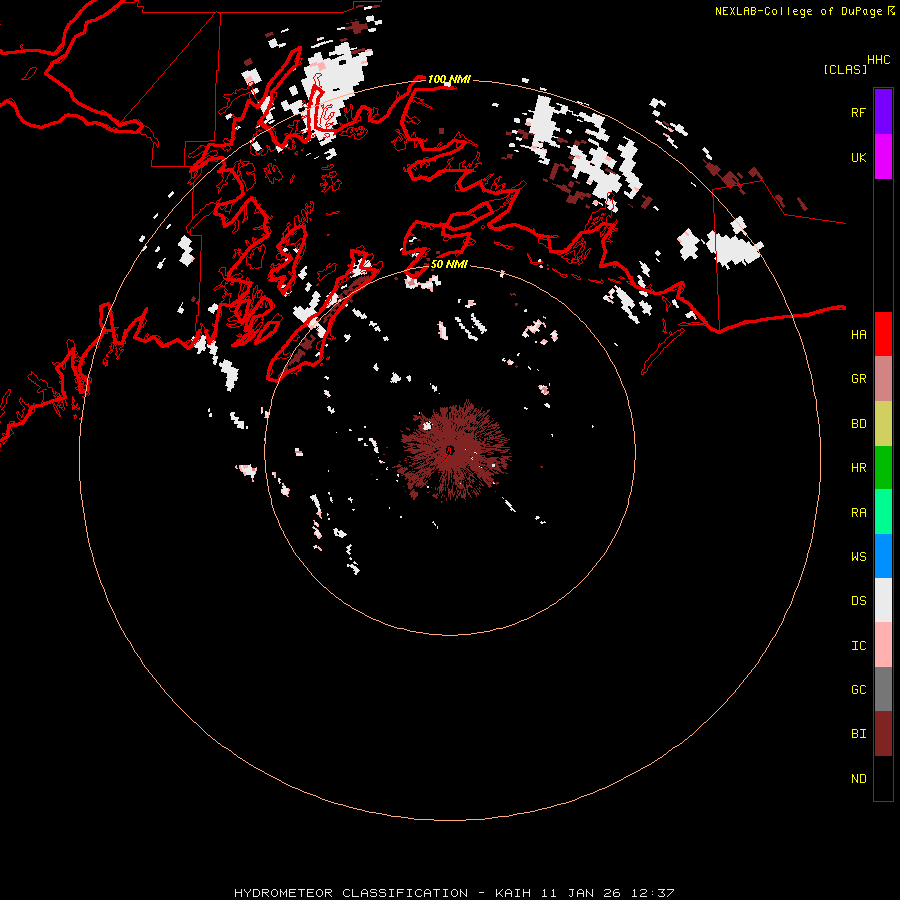
Task: Click the ND legend label
Action: coord(858,778)
